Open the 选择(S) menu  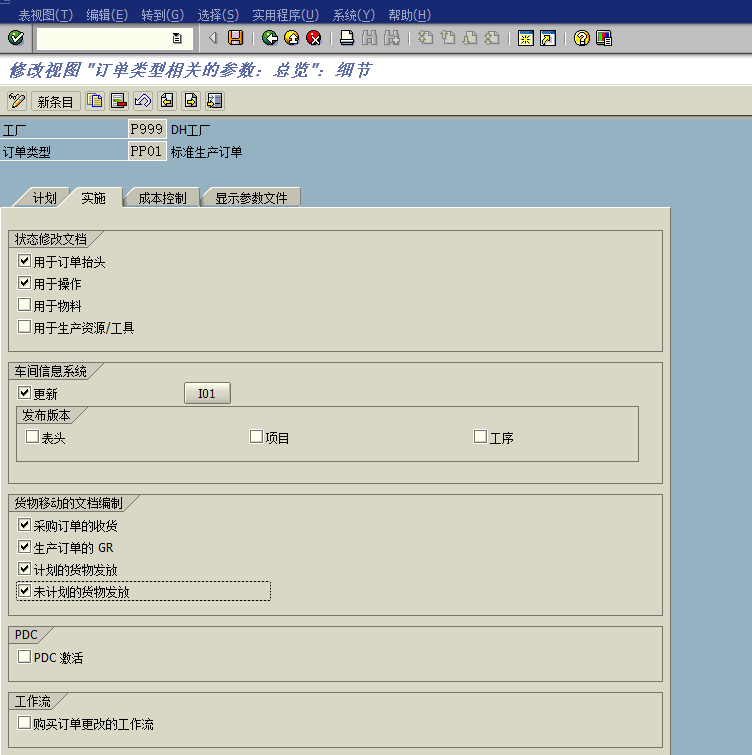point(218,15)
